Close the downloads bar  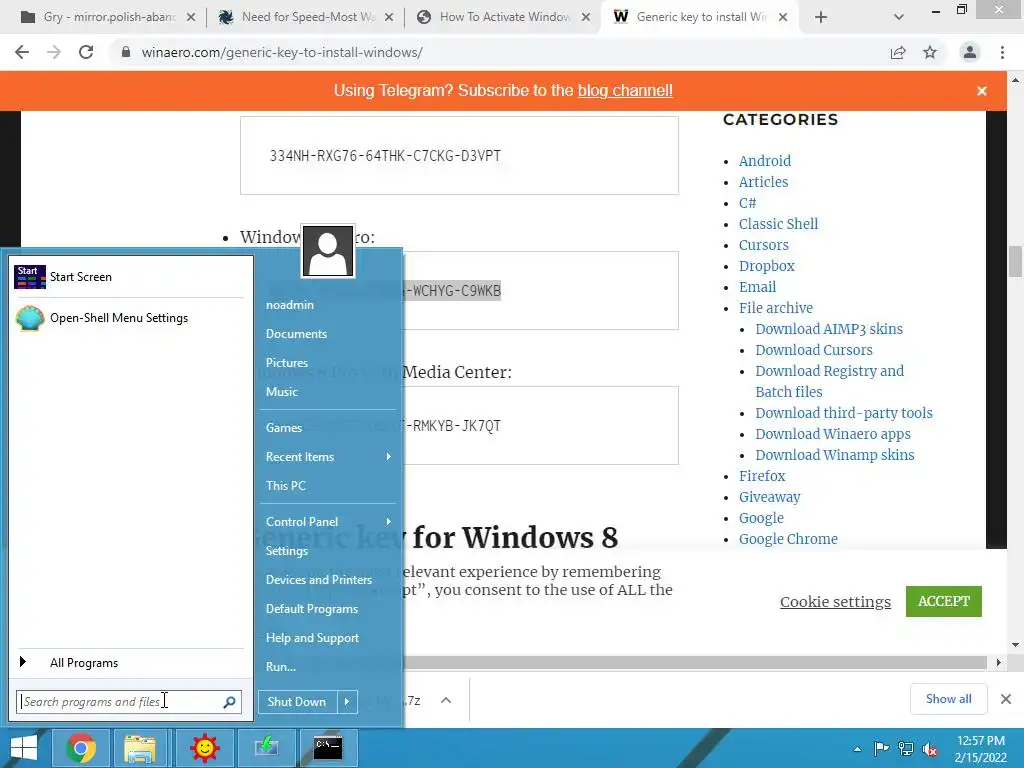pyautogui.click(x=1006, y=699)
